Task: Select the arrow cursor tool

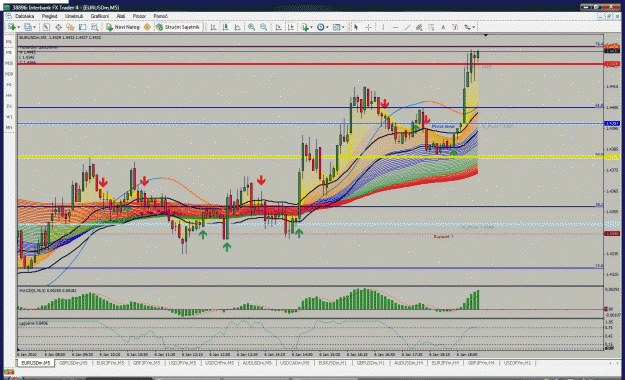Action: click(x=356, y=27)
